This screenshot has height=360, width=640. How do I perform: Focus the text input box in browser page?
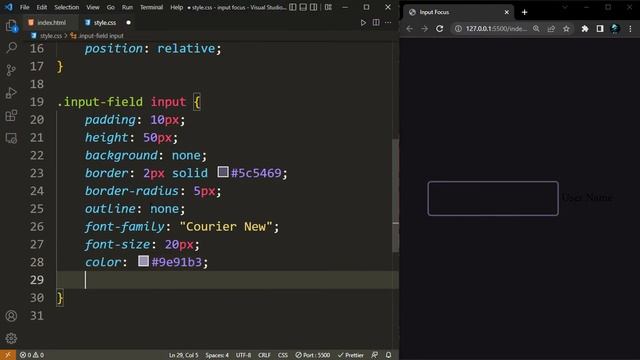[x=493, y=198]
